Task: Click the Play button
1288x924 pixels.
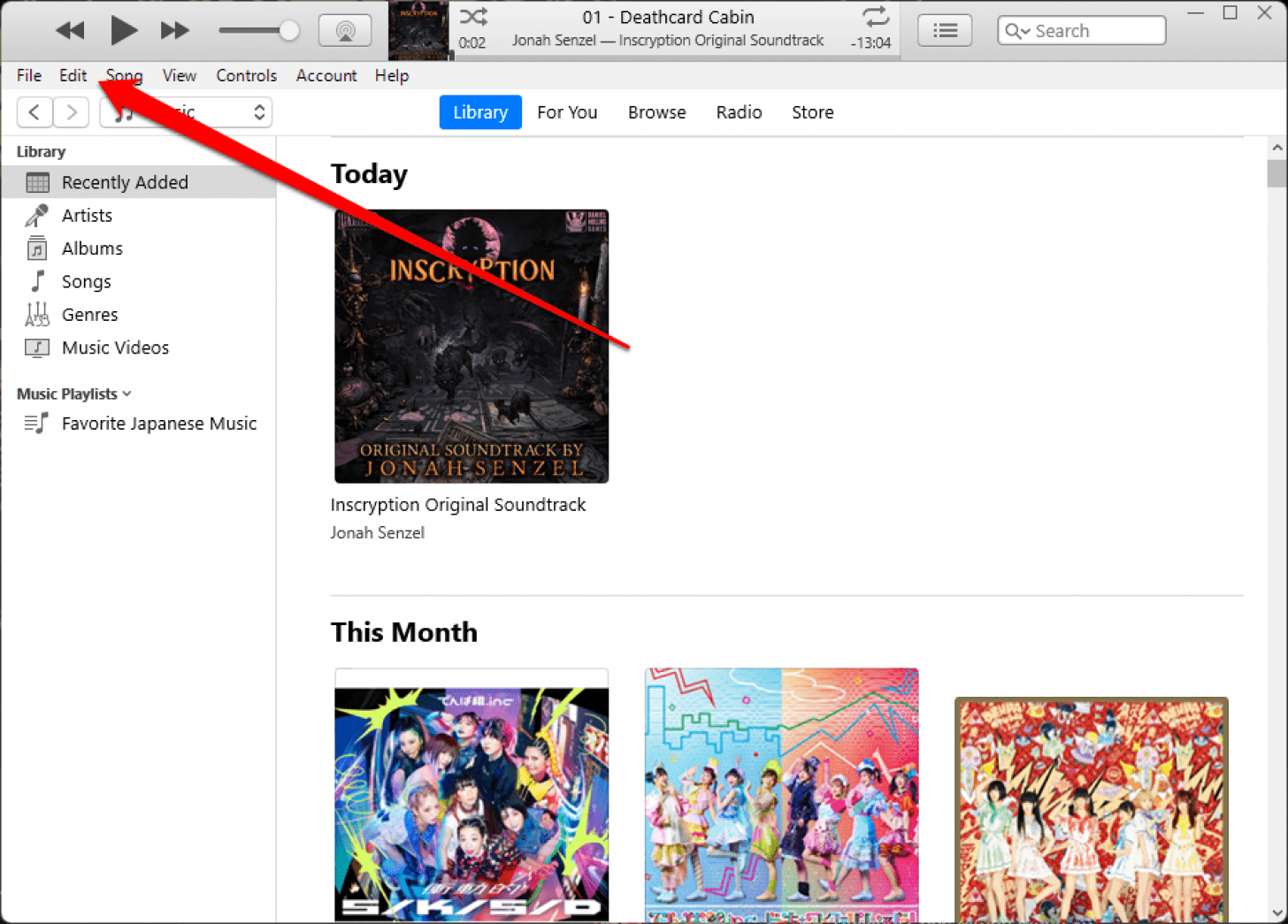Action: pyautogui.click(x=123, y=31)
